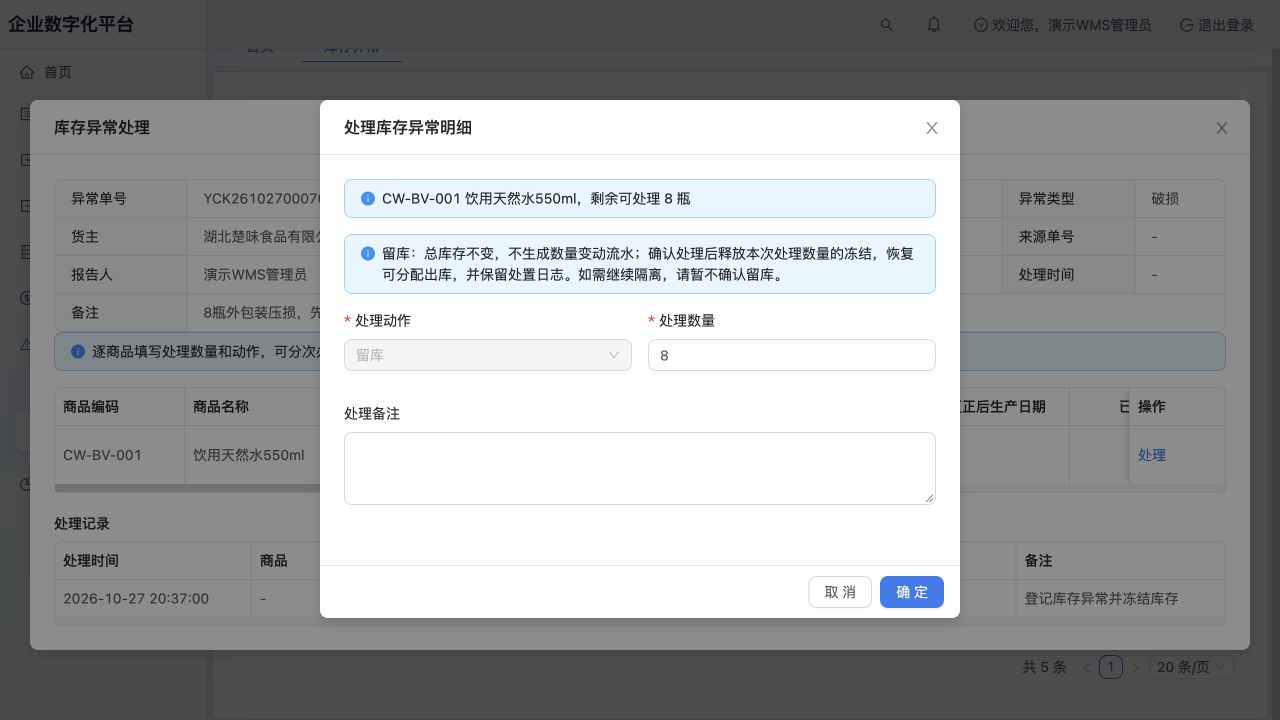The image size is (1280, 720).
Task: Click the 取消 button
Action: coord(840,592)
